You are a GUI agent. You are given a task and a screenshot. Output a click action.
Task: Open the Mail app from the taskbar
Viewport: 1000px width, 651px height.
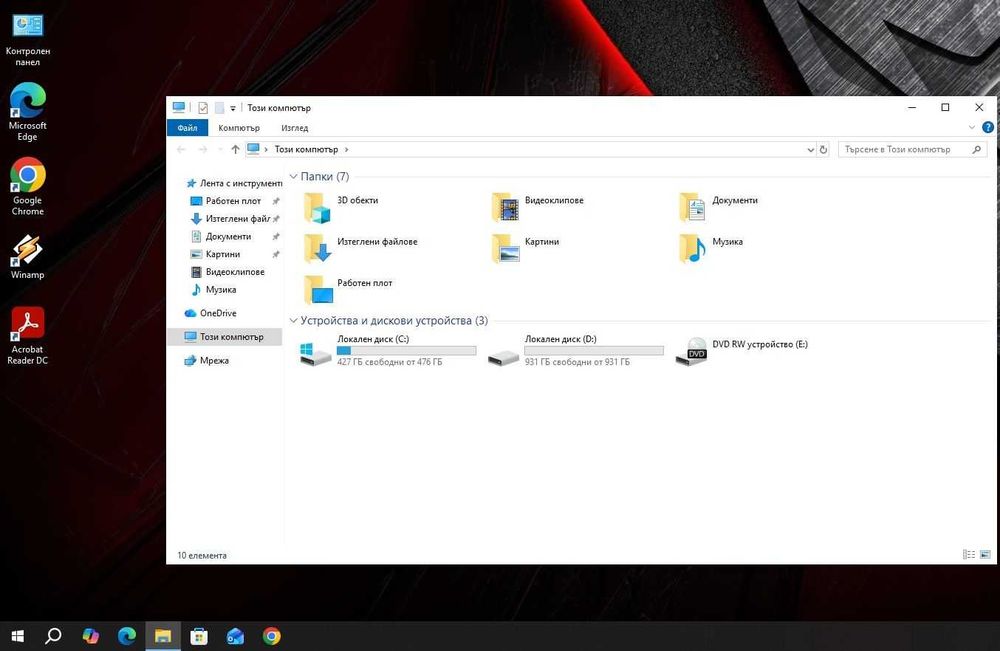[x=235, y=636]
